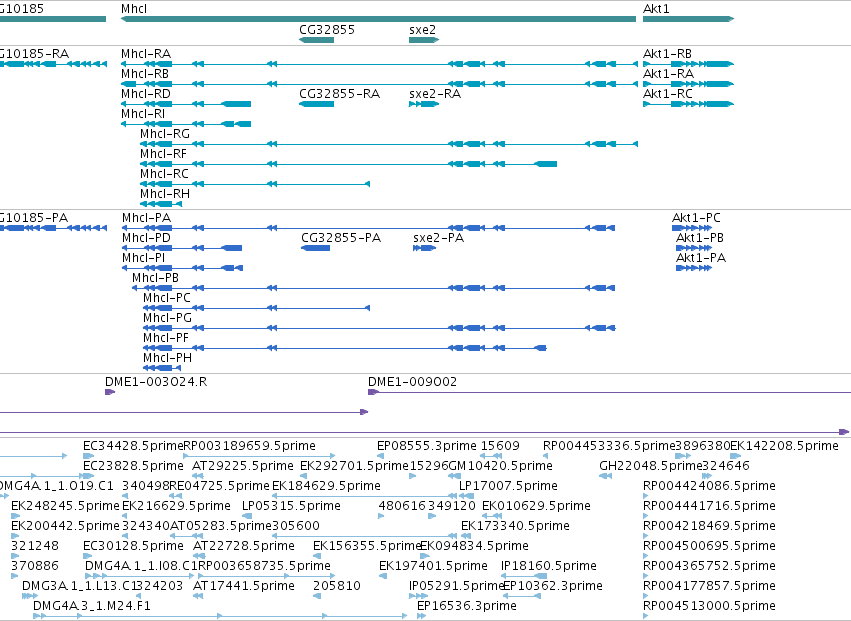Click the AT17441.5prime EST label

point(244,587)
